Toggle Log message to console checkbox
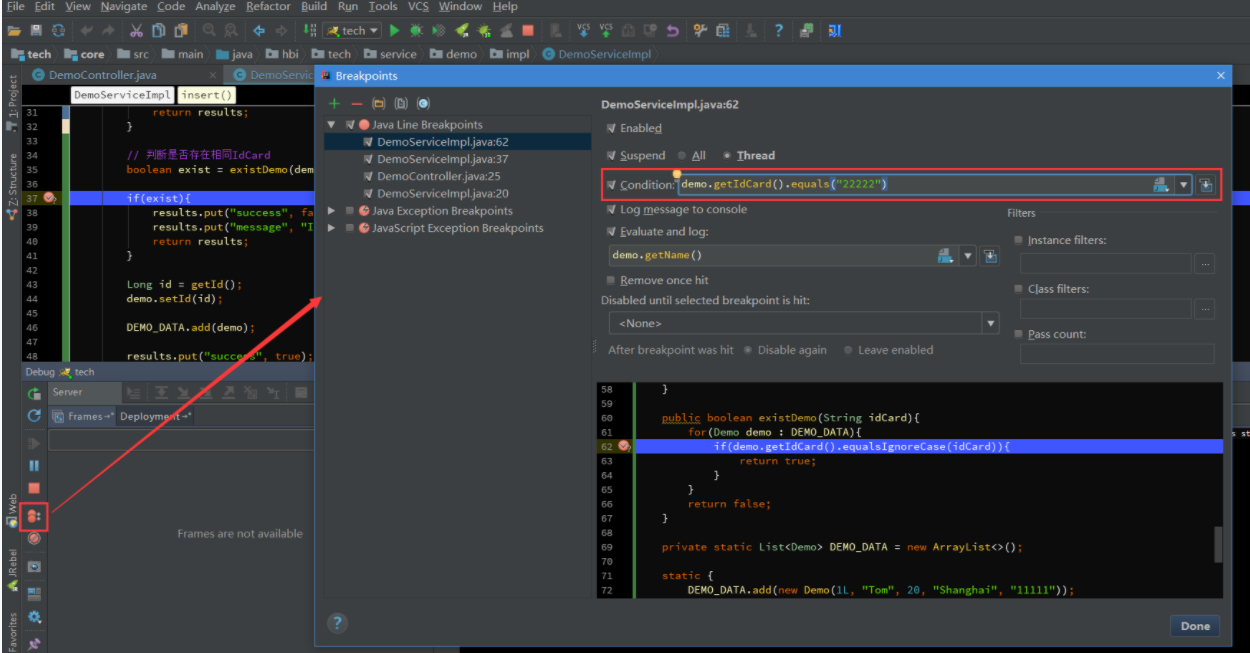Screen dimensions: 1250x653 point(612,210)
